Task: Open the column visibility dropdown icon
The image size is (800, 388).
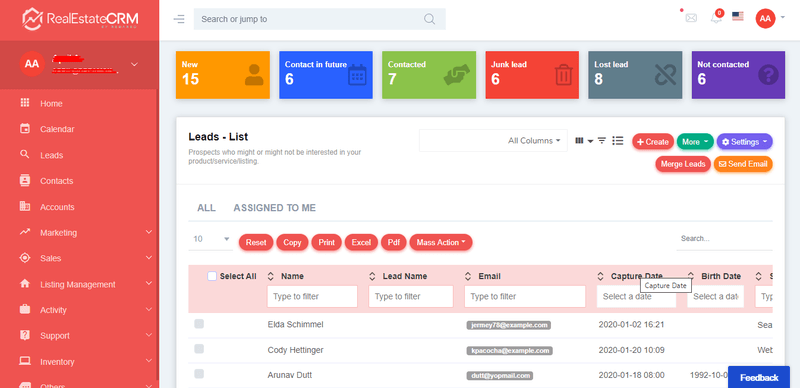Action: [584, 141]
